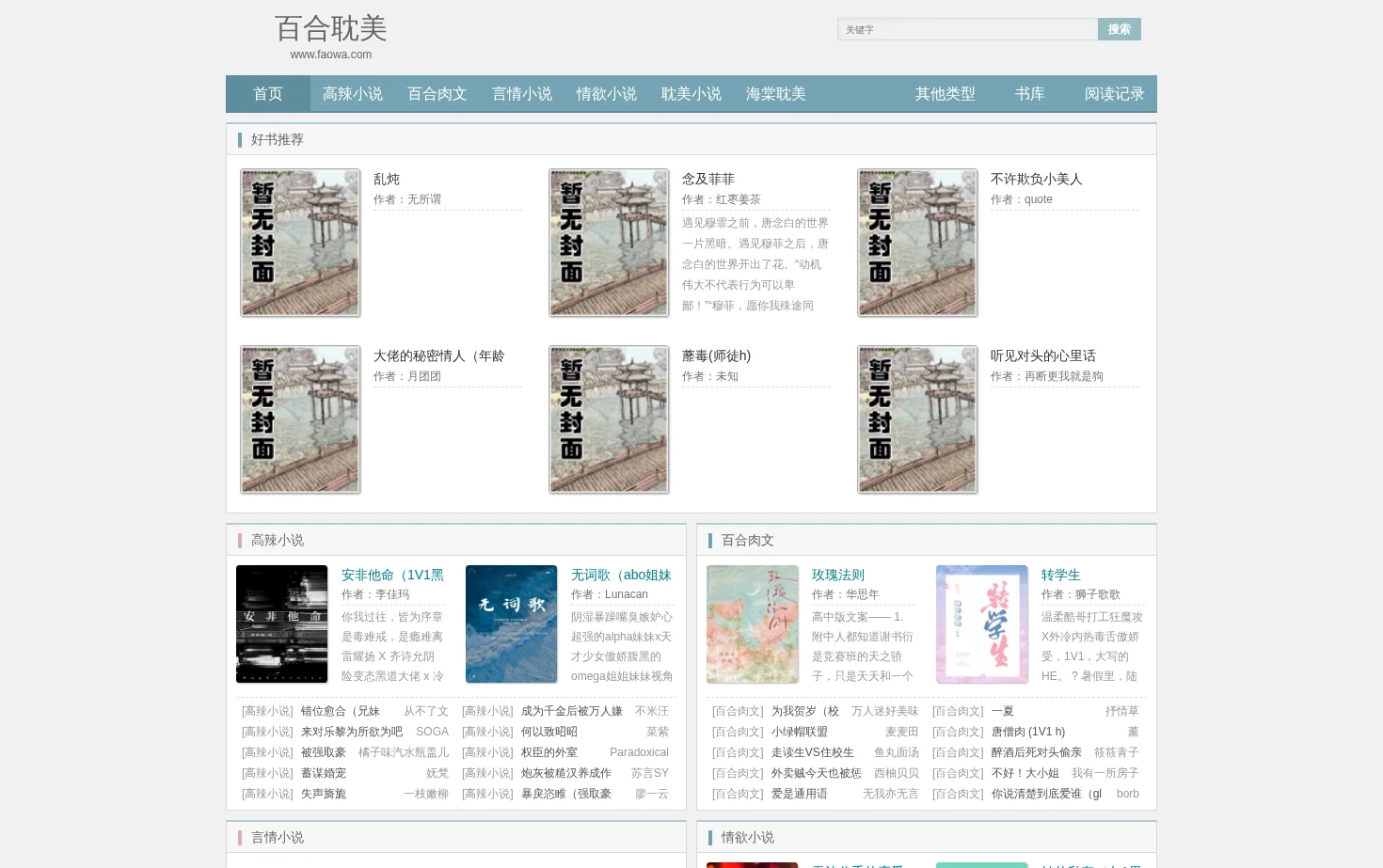The image size is (1383, 868).
Task: Open the 安非他命 black cover thumbnail
Action: pos(282,624)
